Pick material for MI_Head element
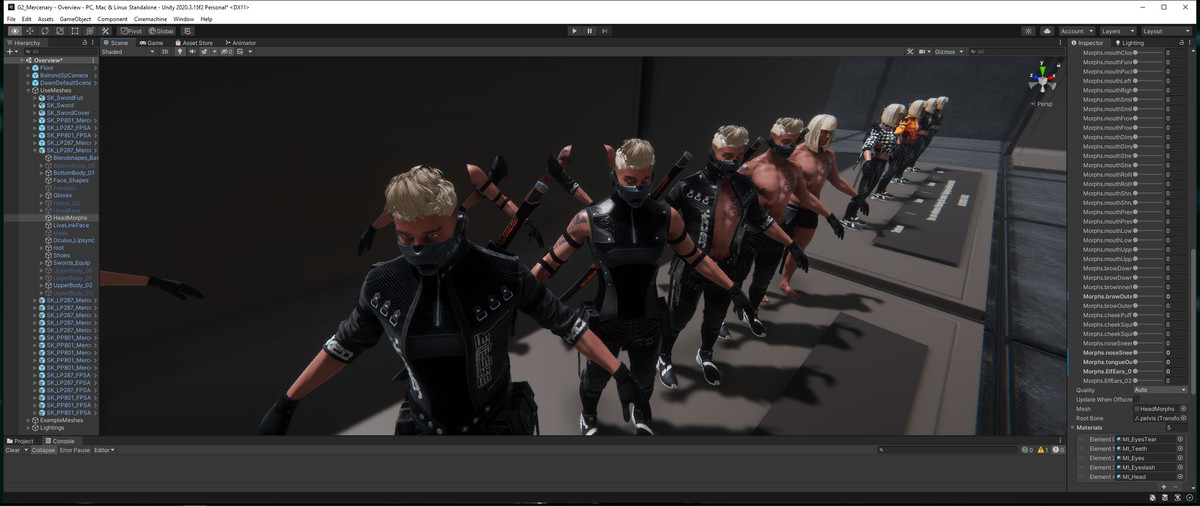This screenshot has height=506, width=1200. (1180, 477)
